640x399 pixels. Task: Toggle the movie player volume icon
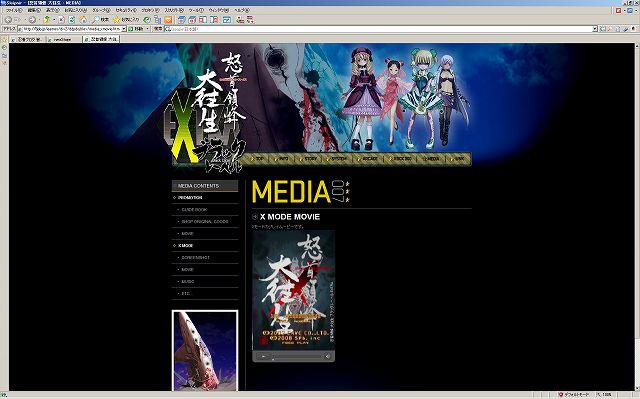(327, 357)
